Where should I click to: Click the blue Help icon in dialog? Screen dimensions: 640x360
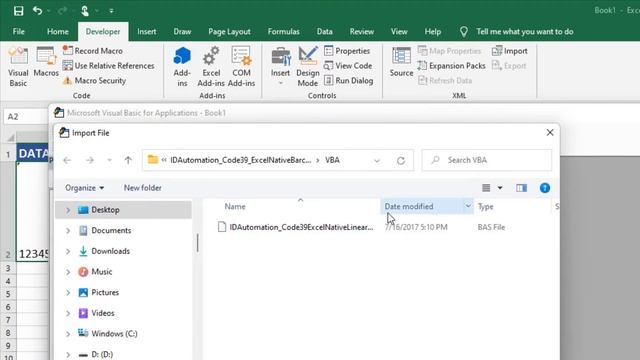coord(545,188)
